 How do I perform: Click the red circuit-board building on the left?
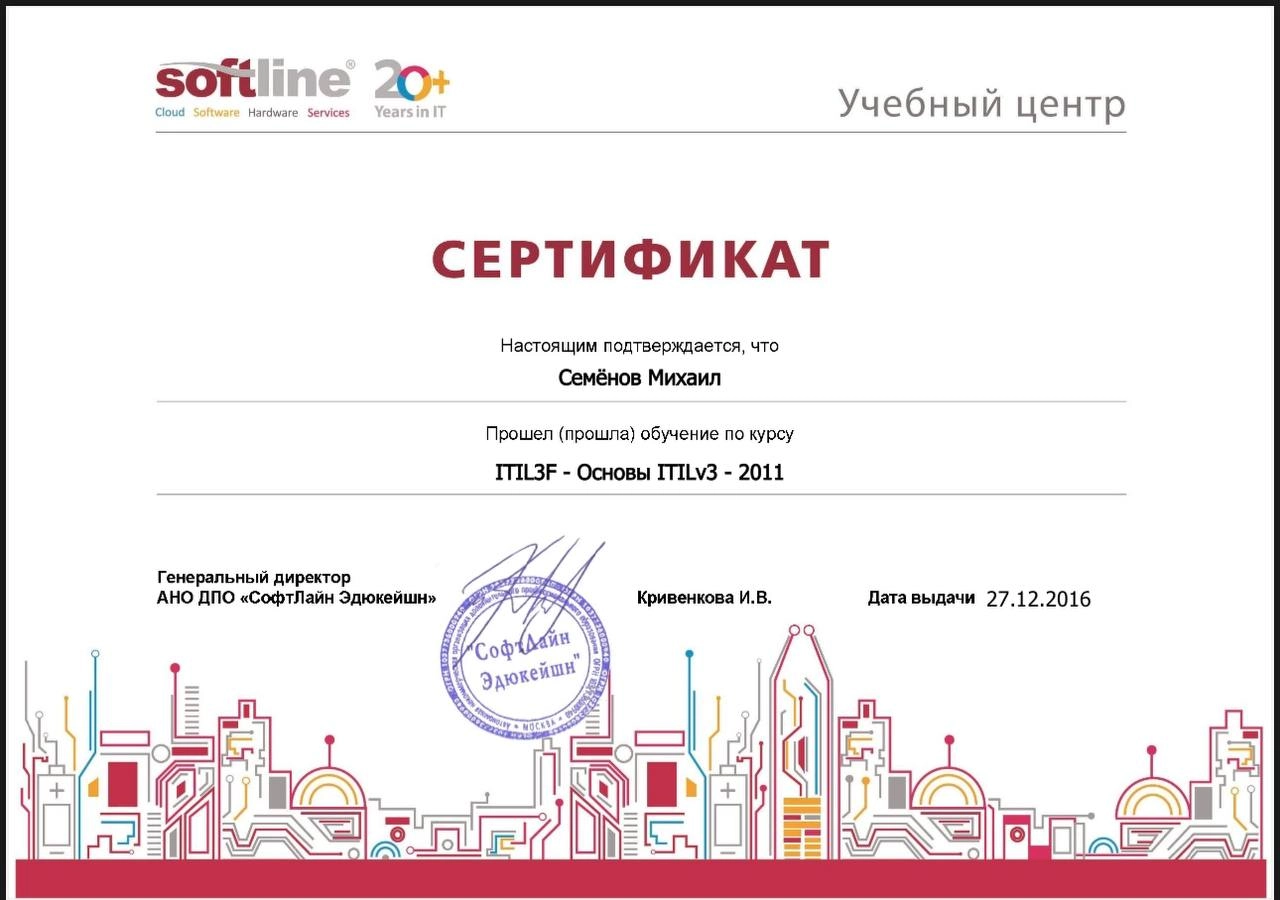click(122, 785)
